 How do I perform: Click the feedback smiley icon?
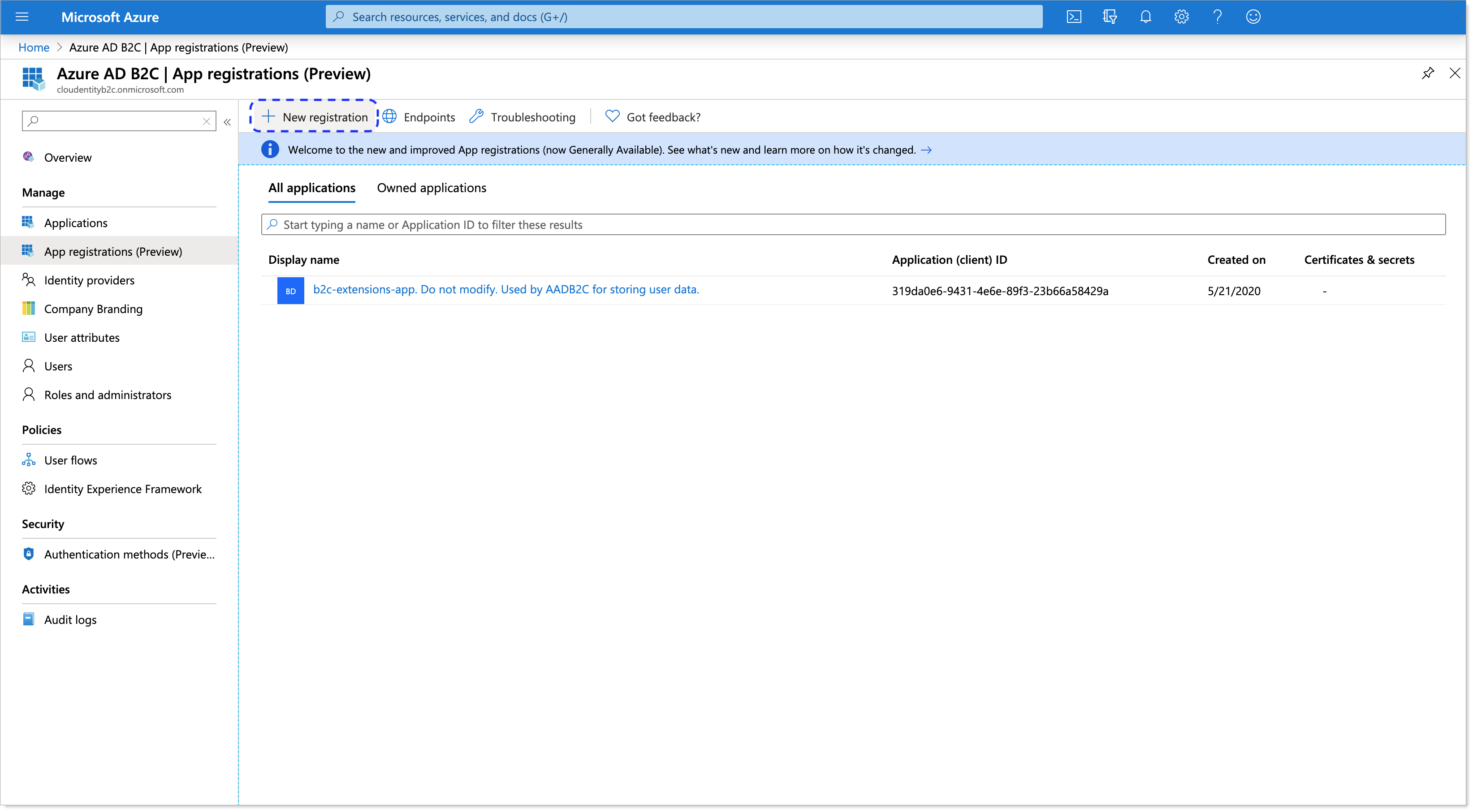1253,17
